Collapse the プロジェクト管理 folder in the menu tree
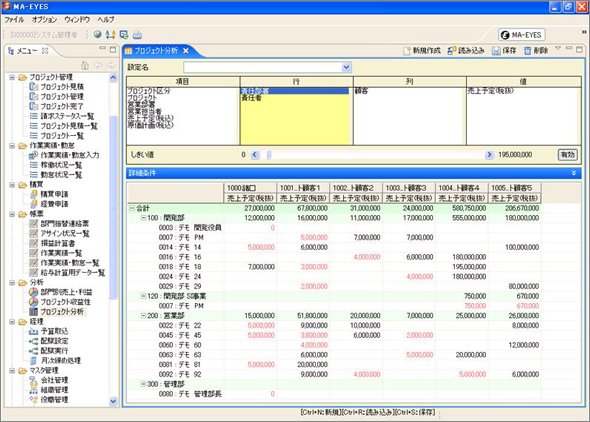 12,77
